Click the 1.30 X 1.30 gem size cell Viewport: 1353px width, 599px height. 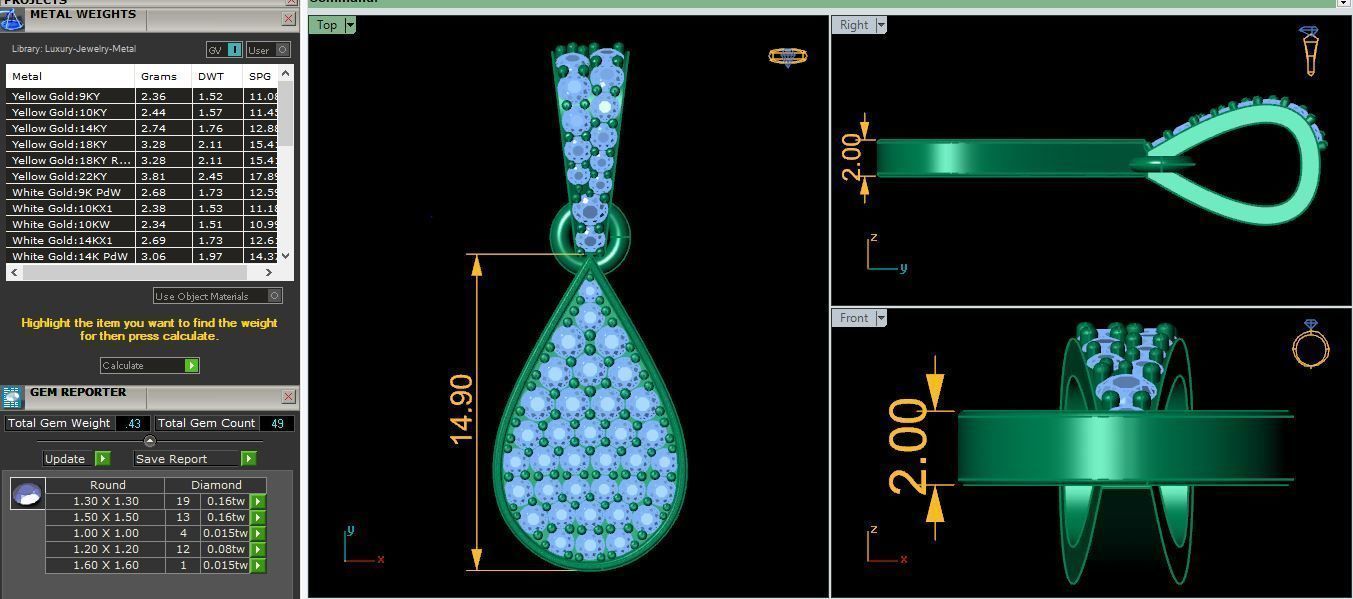pos(105,501)
